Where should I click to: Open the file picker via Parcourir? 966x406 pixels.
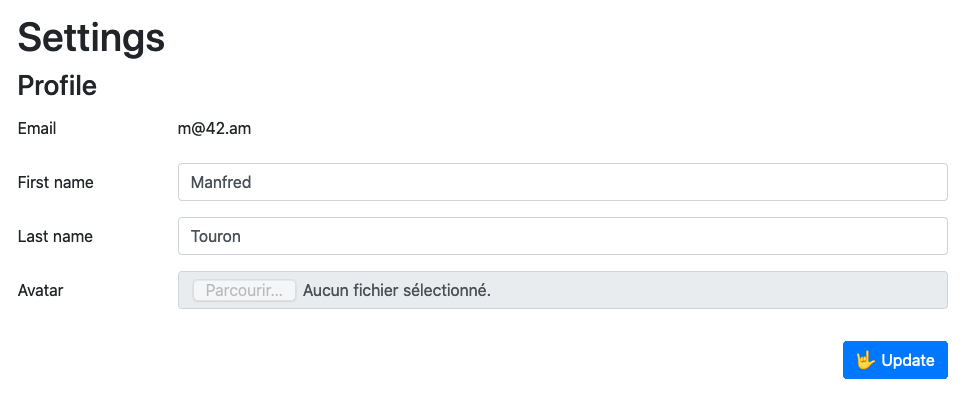[x=244, y=291]
